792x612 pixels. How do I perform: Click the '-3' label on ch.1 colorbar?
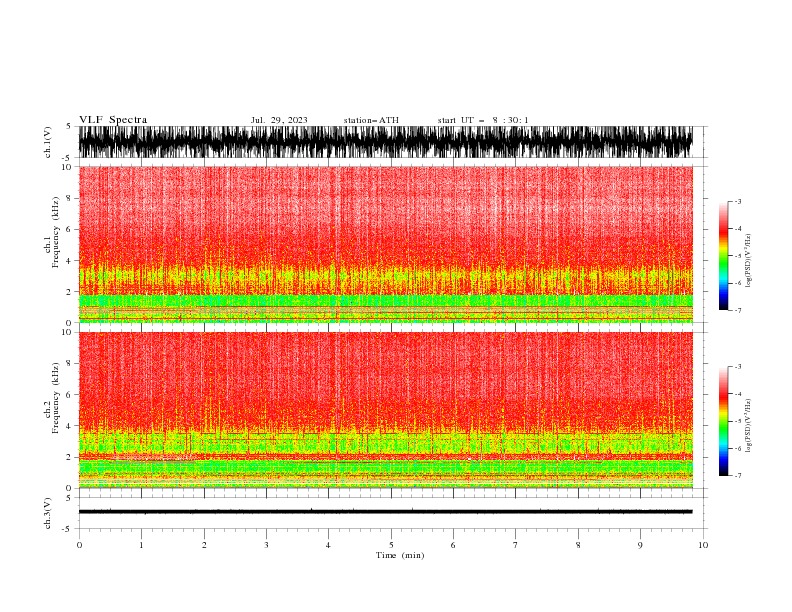(737, 201)
